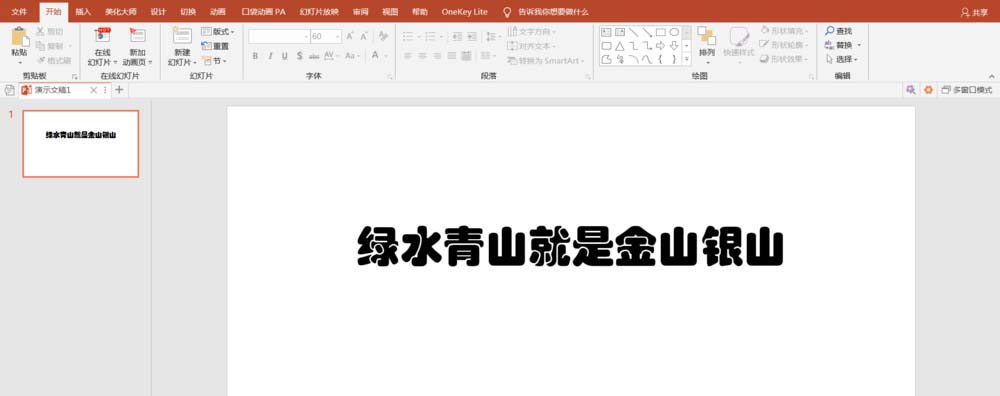Click the 新建幻灯片 new slide icon
Viewport: 1000px width, 396px height.
click(x=182, y=36)
